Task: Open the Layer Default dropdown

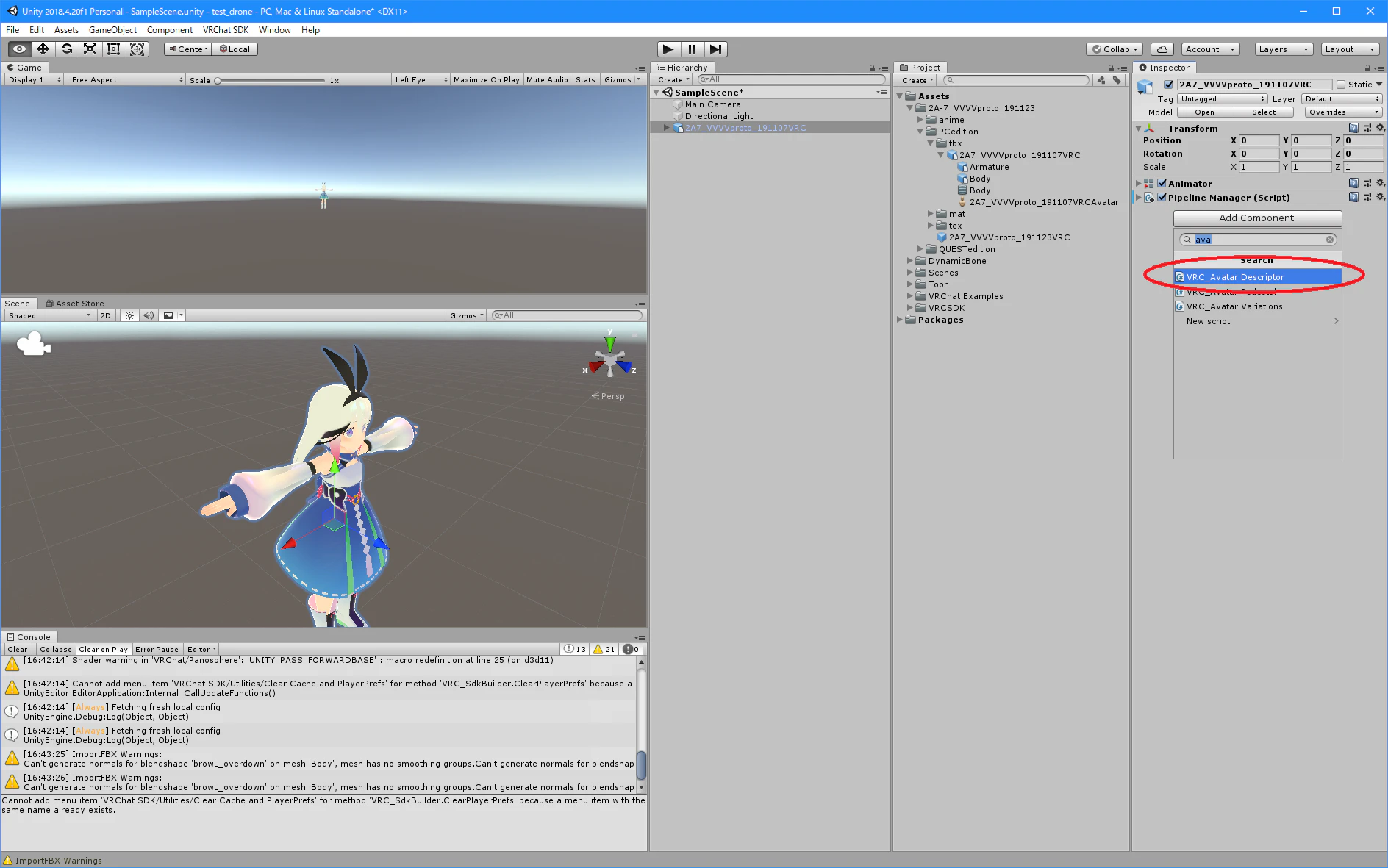Action: 1342,98
